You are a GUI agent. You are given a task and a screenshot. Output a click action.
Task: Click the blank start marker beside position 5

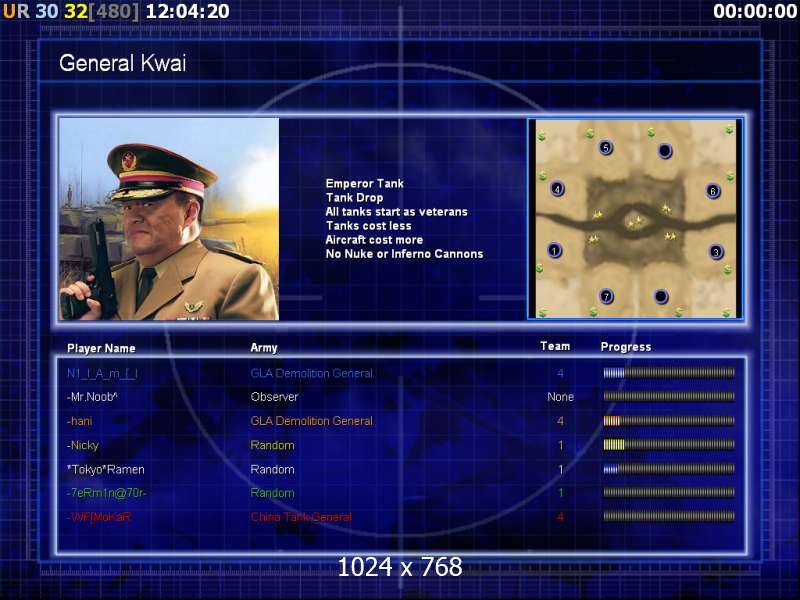click(665, 151)
